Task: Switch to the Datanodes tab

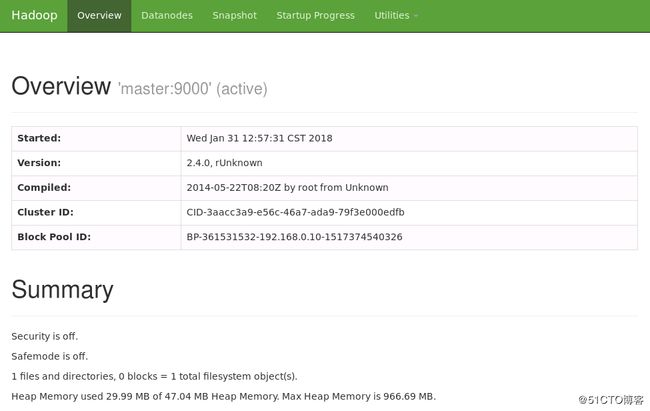Action: coord(167,16)
